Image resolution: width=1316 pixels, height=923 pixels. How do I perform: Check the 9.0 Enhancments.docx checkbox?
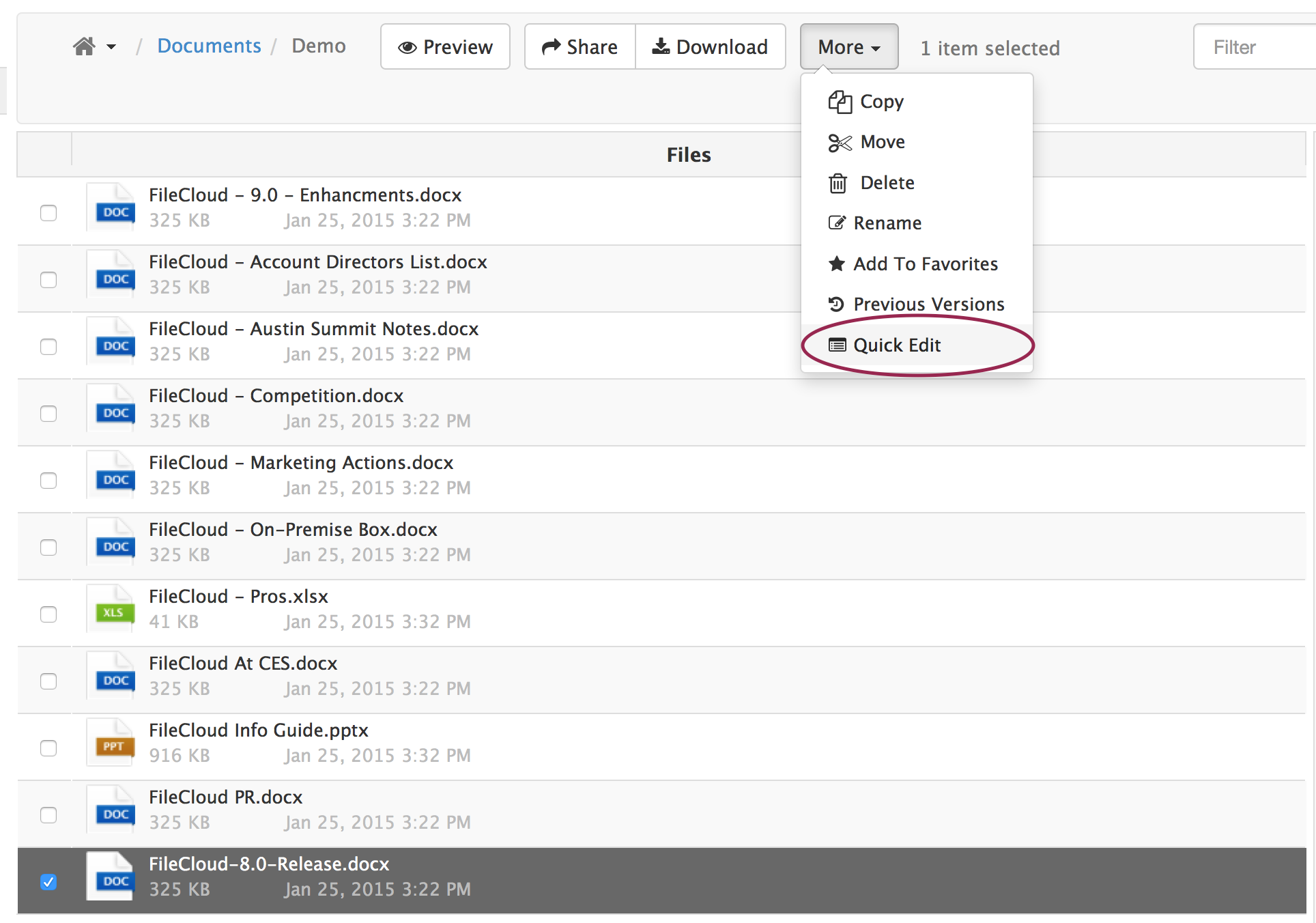48,212
